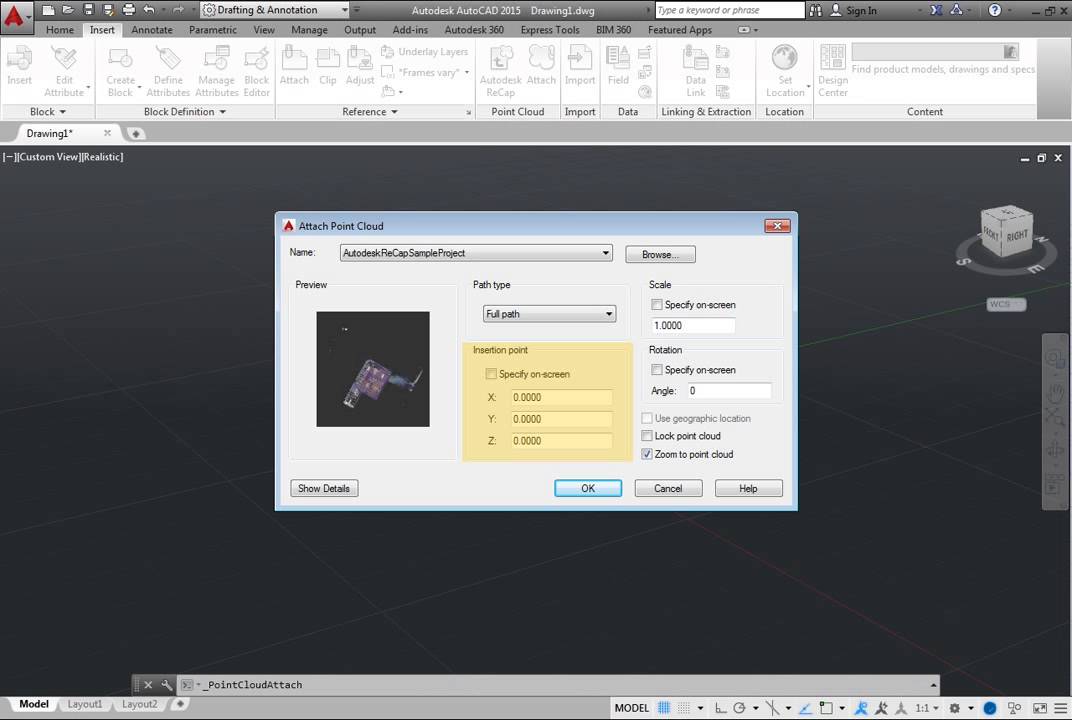Open the Path type Full path dropdown
The height and width of the screenshot is (720, 1072).
(x=550, y=314)
